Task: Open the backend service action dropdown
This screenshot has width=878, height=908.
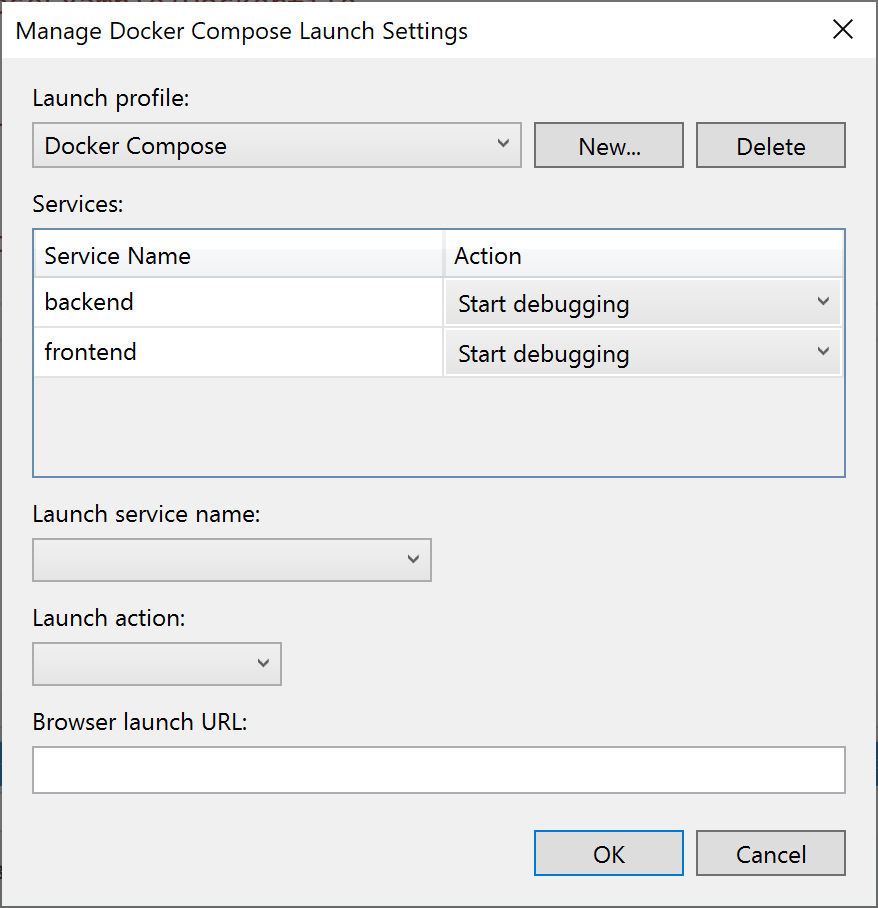Action: click(643, 303)
